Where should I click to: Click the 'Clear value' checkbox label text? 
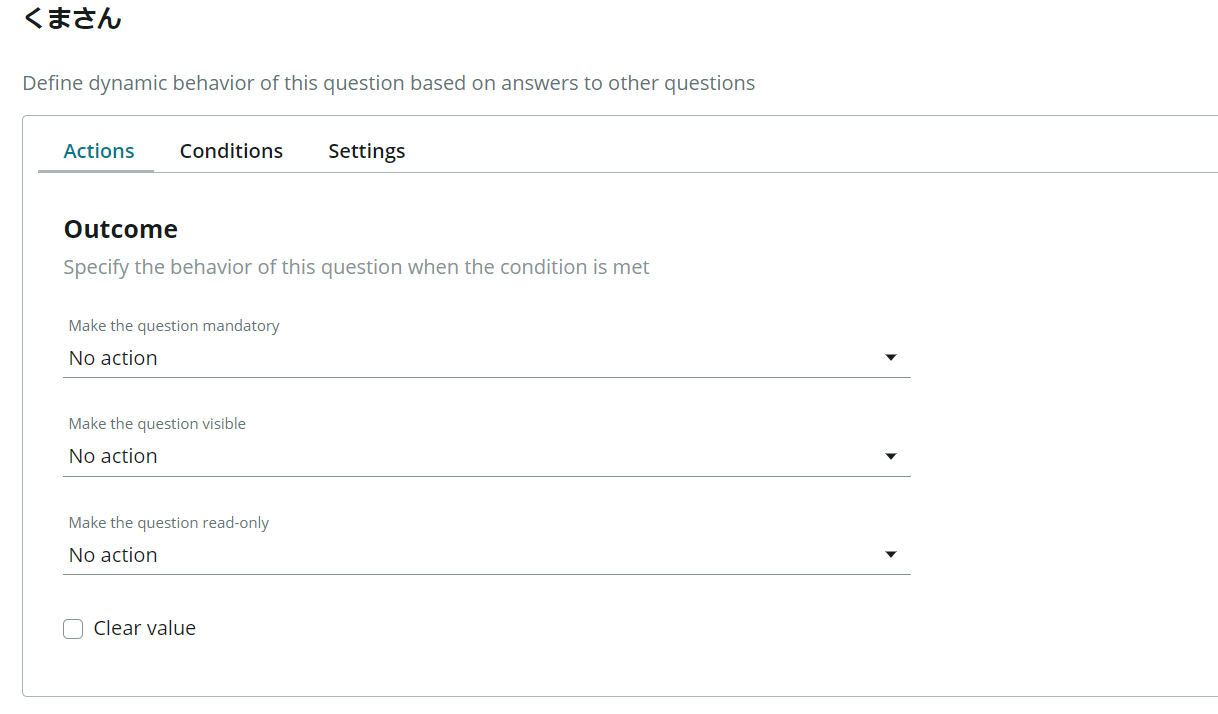point(145,628)
